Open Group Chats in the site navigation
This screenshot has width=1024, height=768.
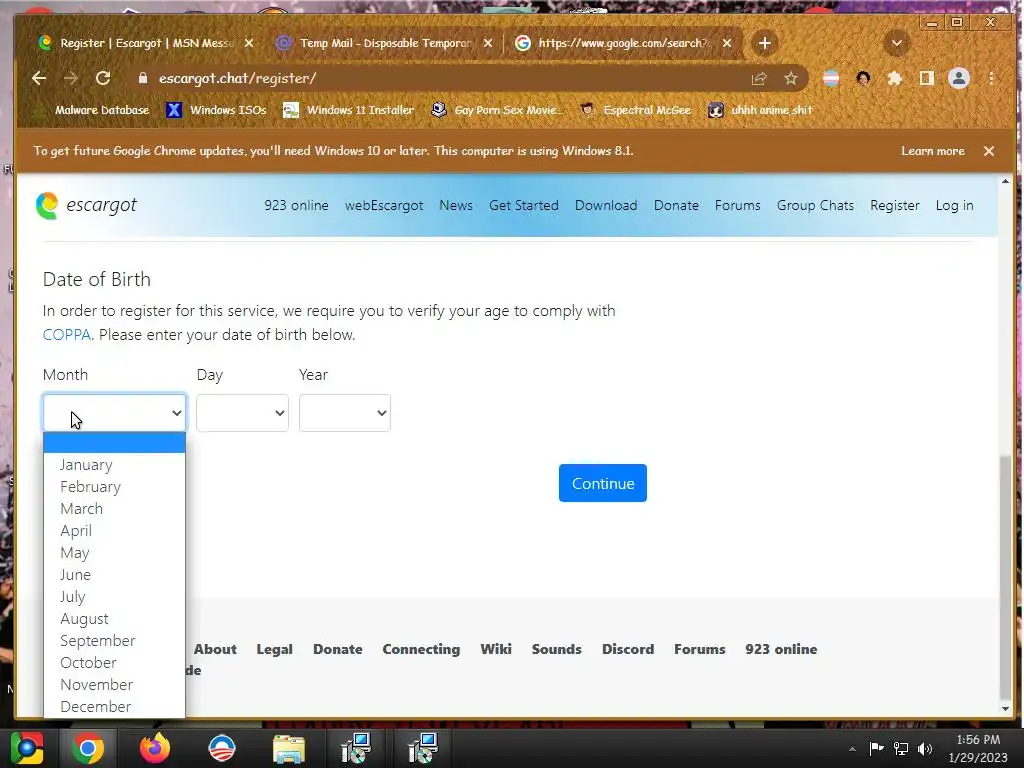pyautogui.click(x=815, y=205)
